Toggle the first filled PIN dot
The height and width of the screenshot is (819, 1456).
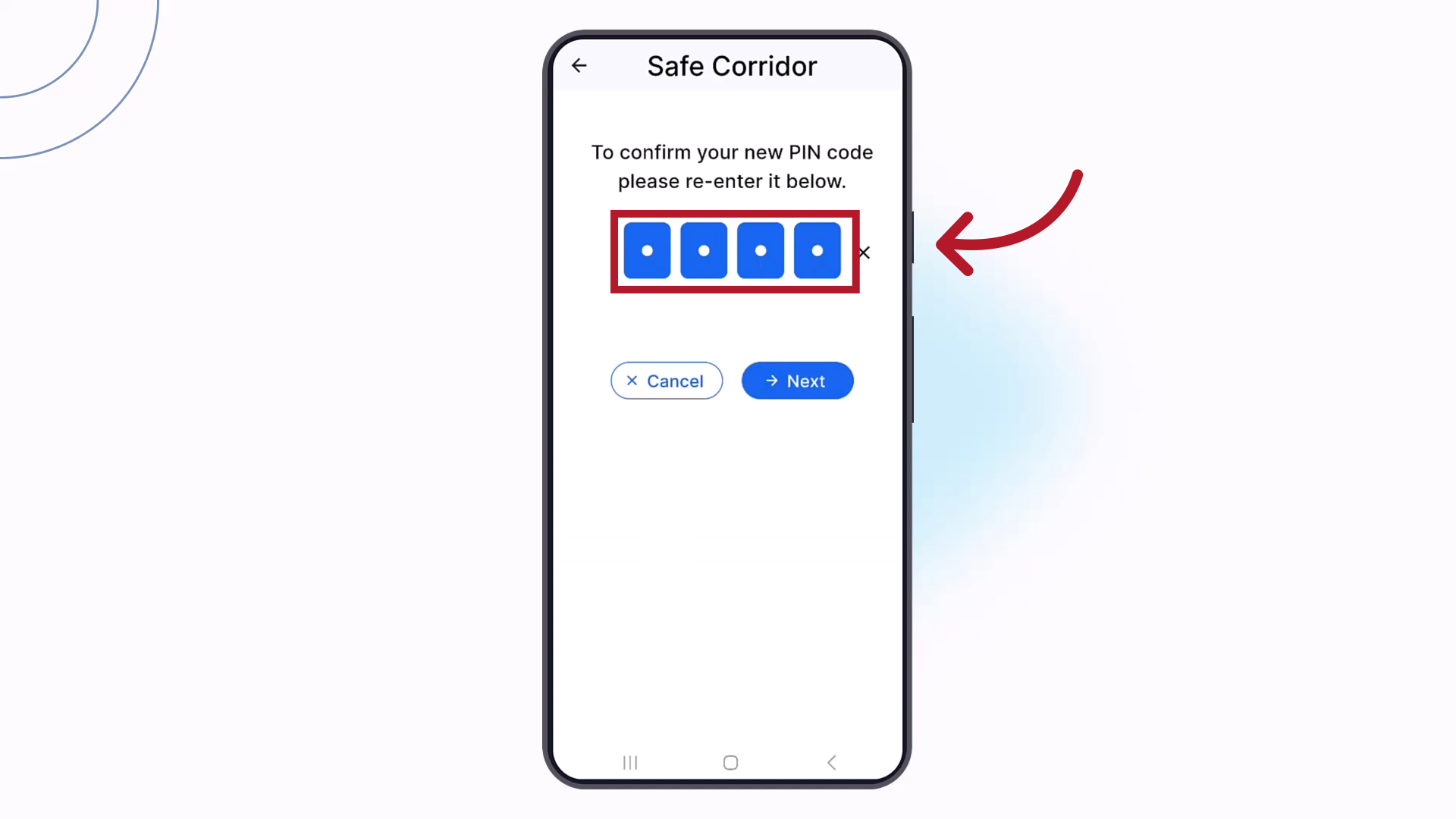point(648,251)
